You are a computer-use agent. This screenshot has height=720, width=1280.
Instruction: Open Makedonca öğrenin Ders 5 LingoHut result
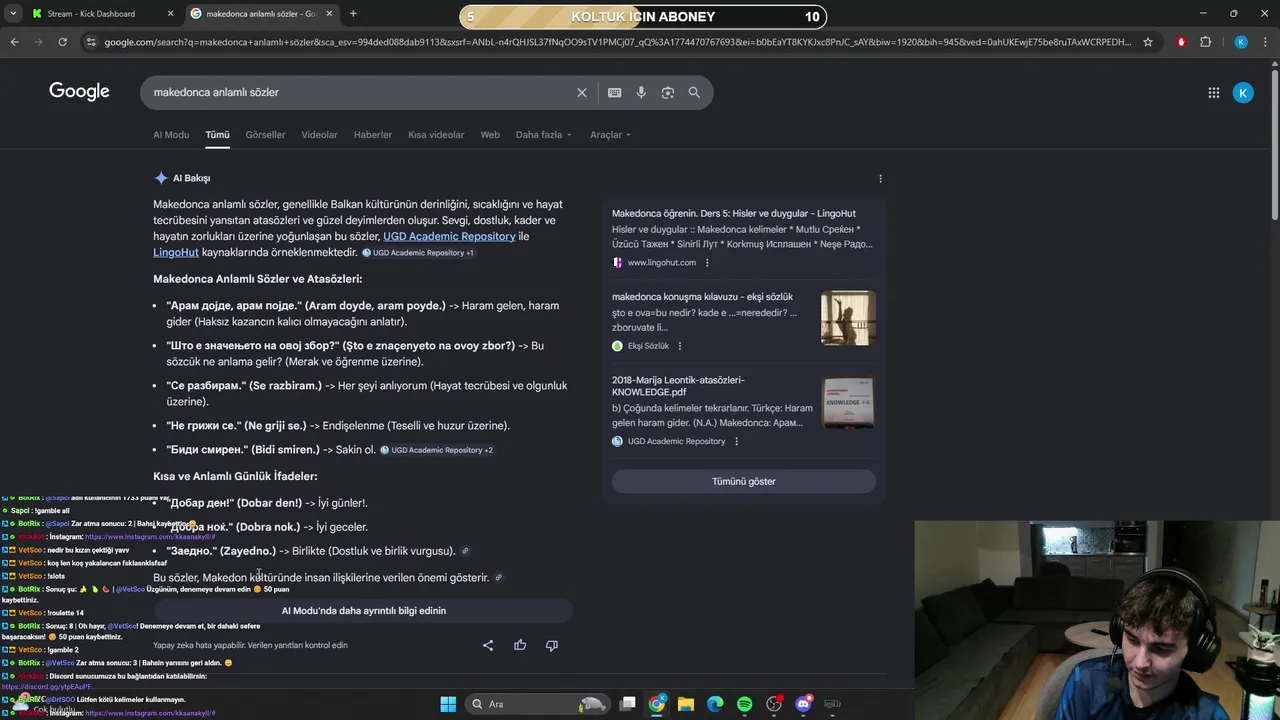click(x=734, y=213)
